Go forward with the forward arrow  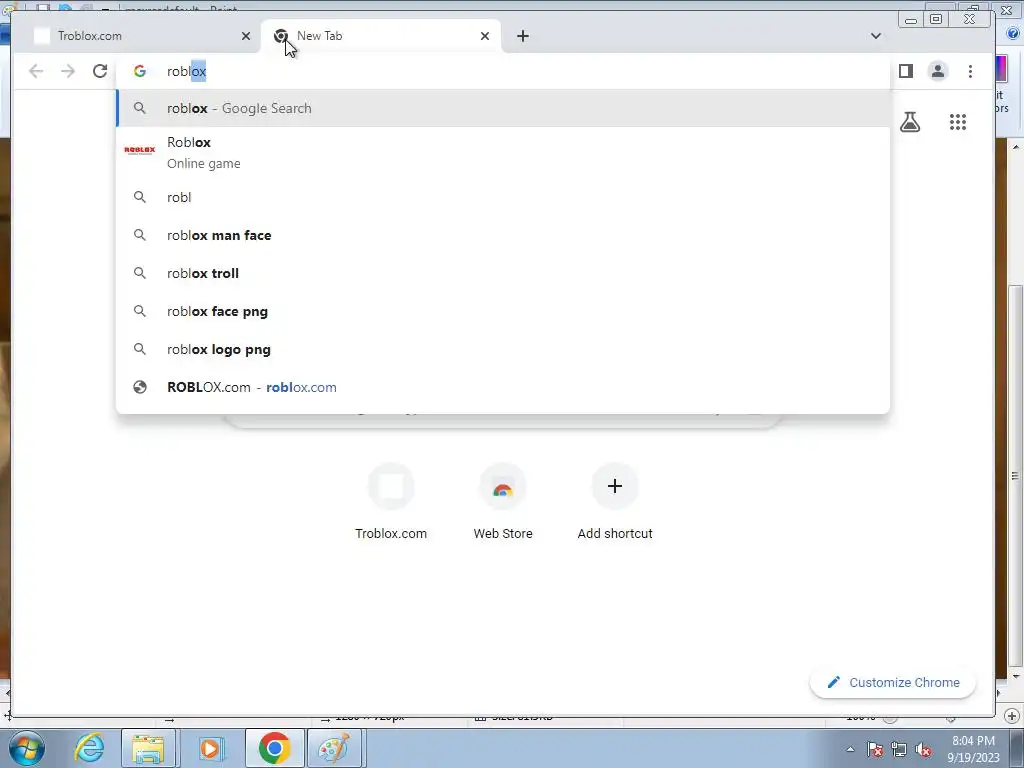[68, 71]
